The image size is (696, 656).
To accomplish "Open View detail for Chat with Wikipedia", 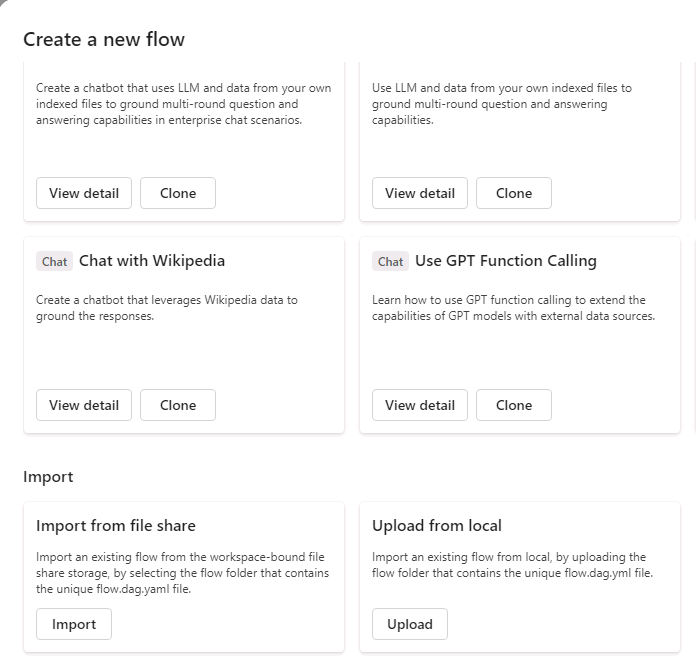I will pos(84,405).
